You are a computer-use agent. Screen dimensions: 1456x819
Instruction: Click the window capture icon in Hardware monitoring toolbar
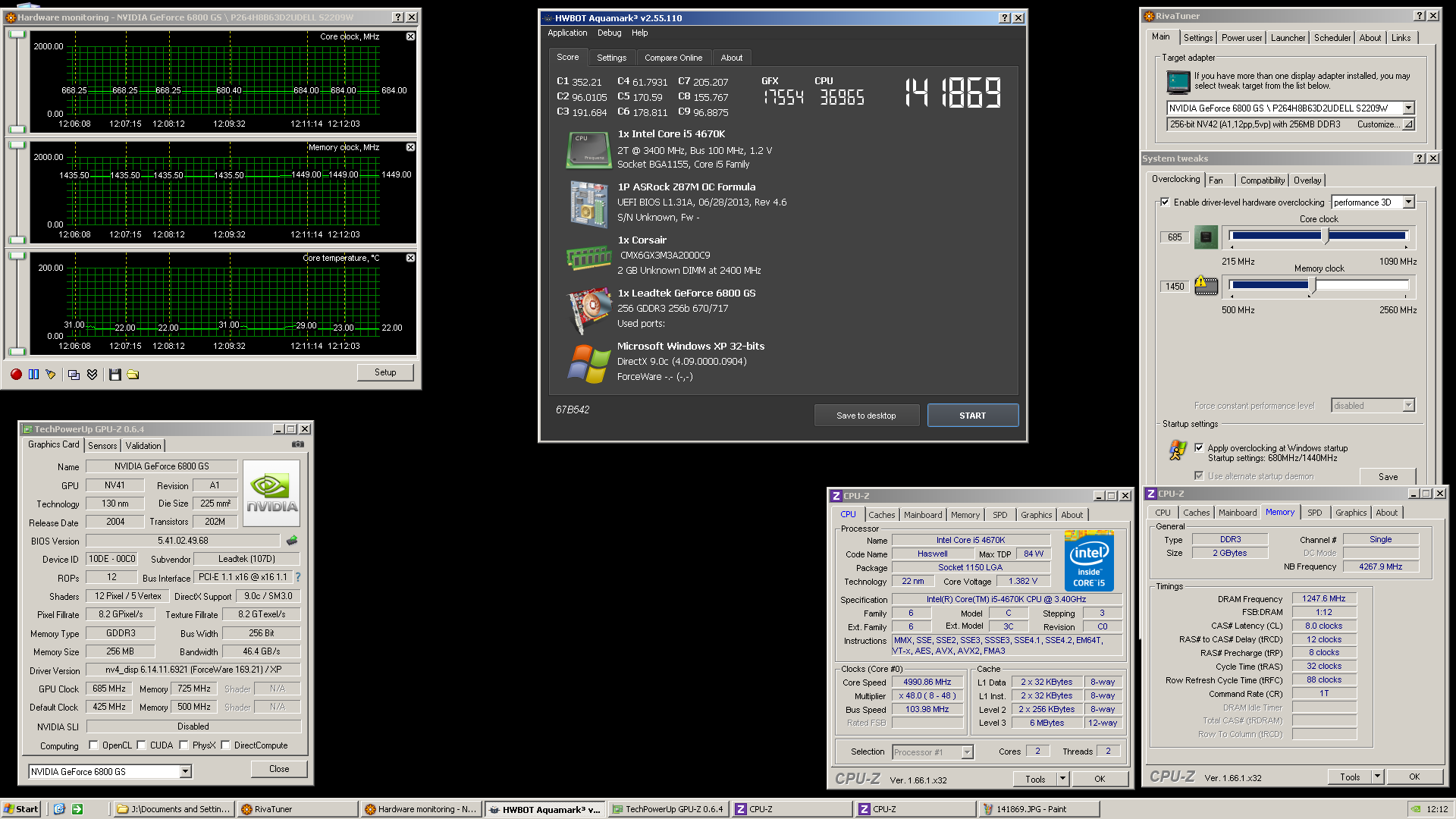click(74, 375)
